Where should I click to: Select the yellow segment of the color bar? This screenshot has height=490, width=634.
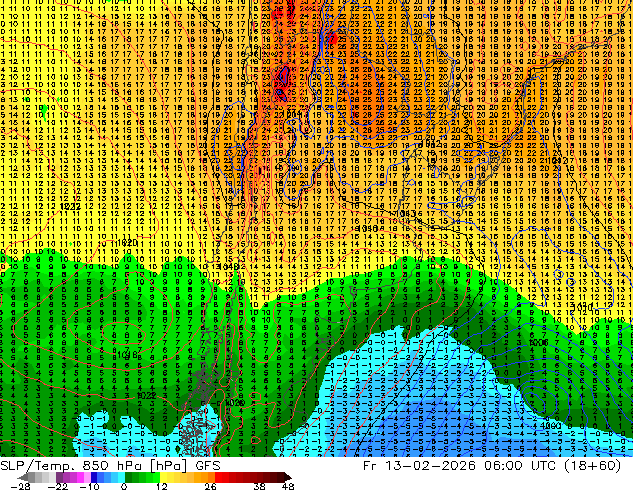(163, 477)
